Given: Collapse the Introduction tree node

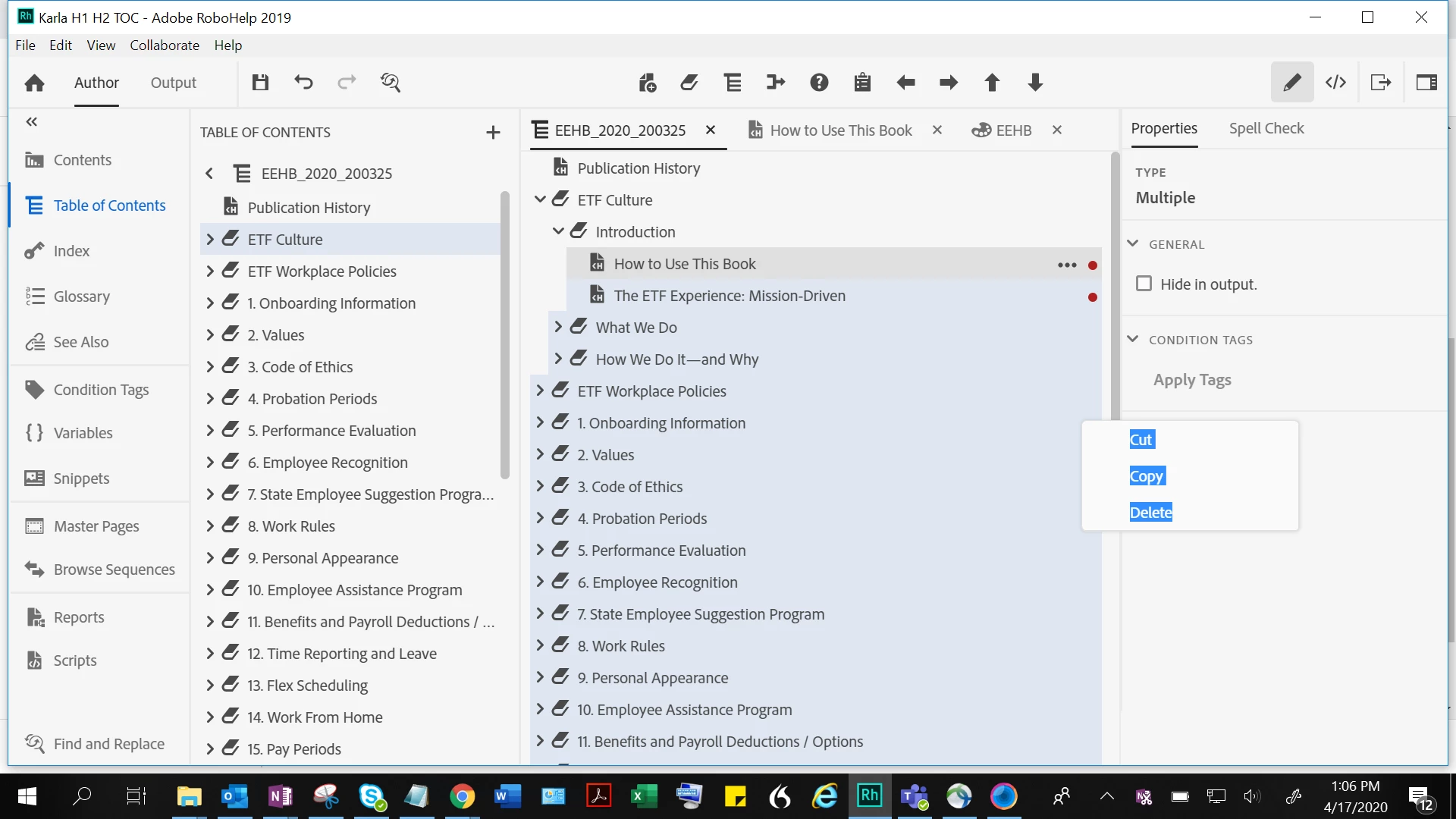Looking at the screenshot, I should click(558, 231).
